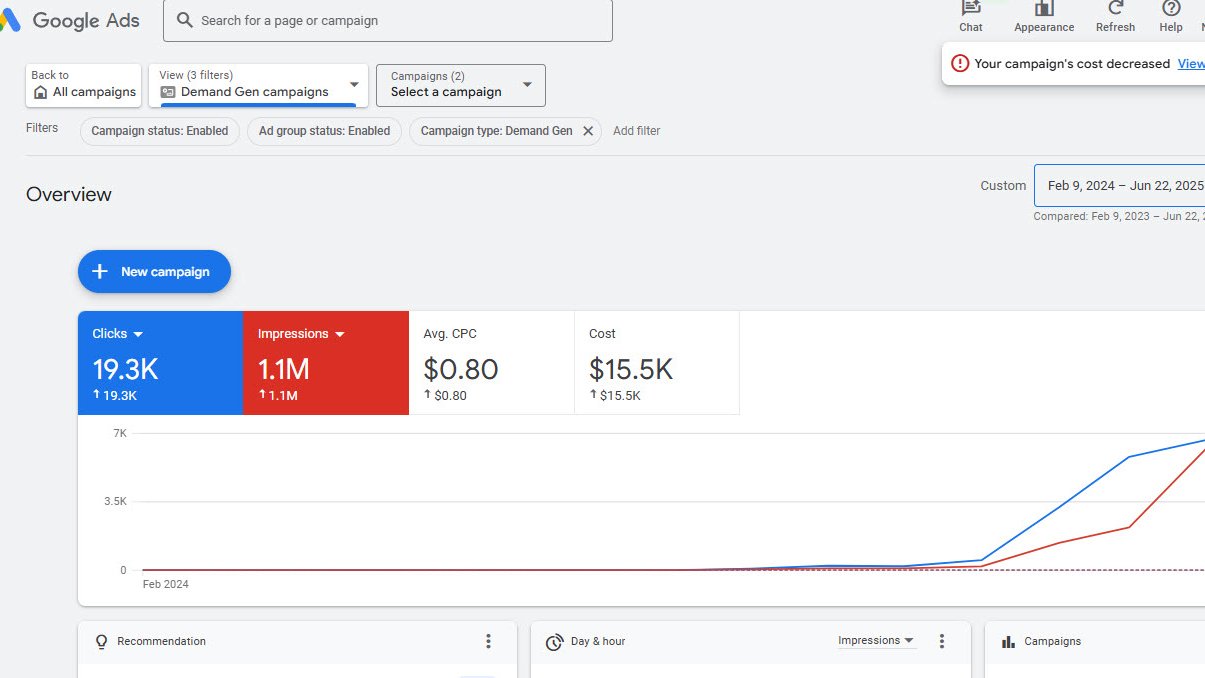Click the Filters label
Image resolution: width=1205 pixels, height=678 pixels.
pyautogui.click(x=42, y=128)
